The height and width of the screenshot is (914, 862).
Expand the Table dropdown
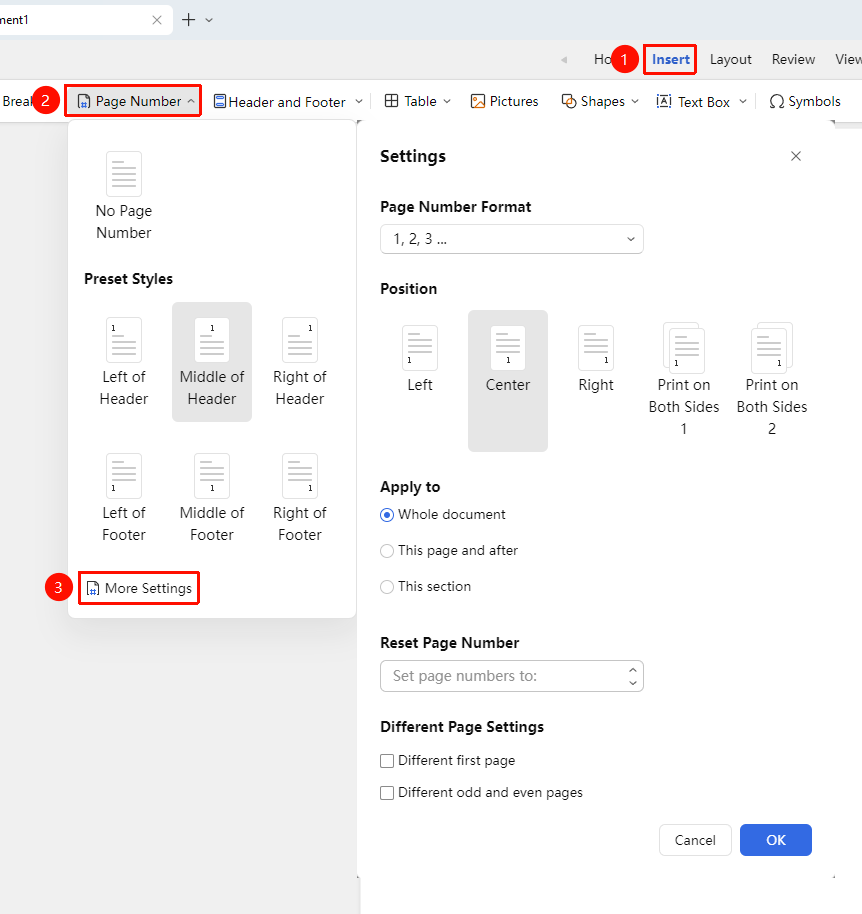coord(447,101)
